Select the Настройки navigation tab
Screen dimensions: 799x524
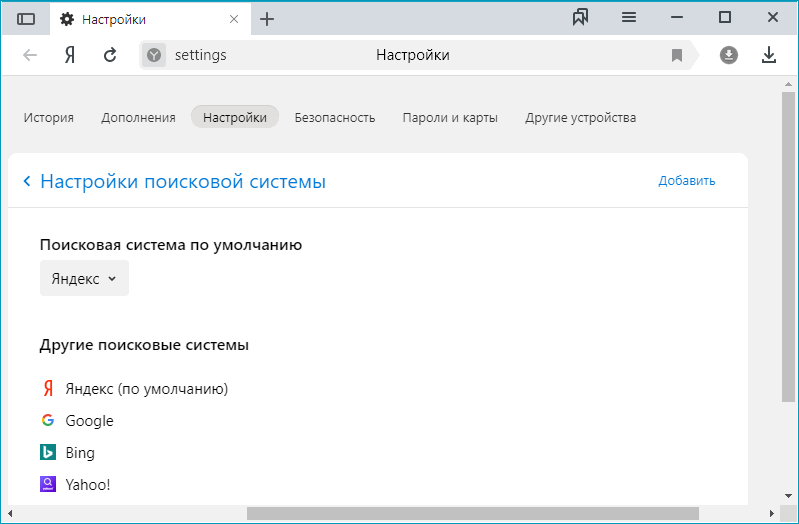tap(235, 117)
